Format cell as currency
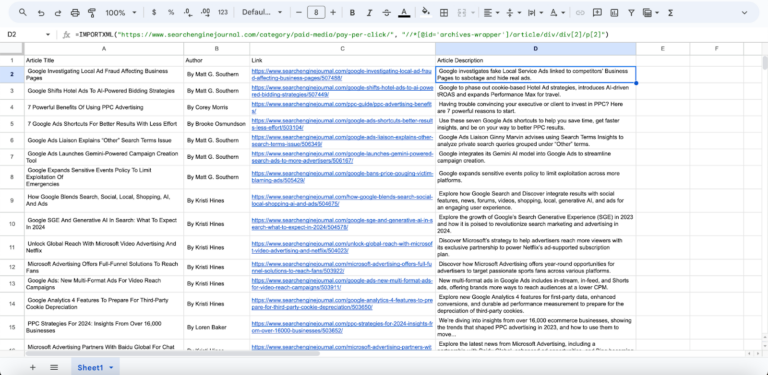Viewport: 768px width, 375px height. 154,13
